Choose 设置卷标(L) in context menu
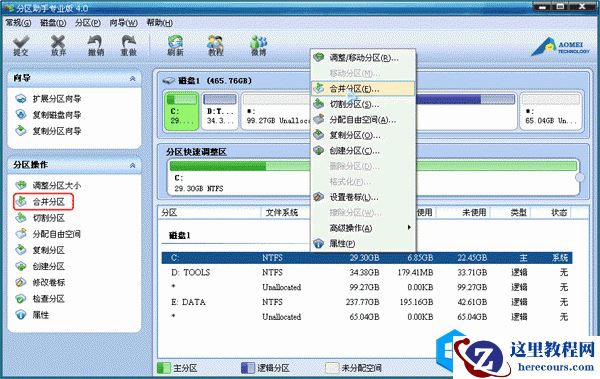 (363, 197)
